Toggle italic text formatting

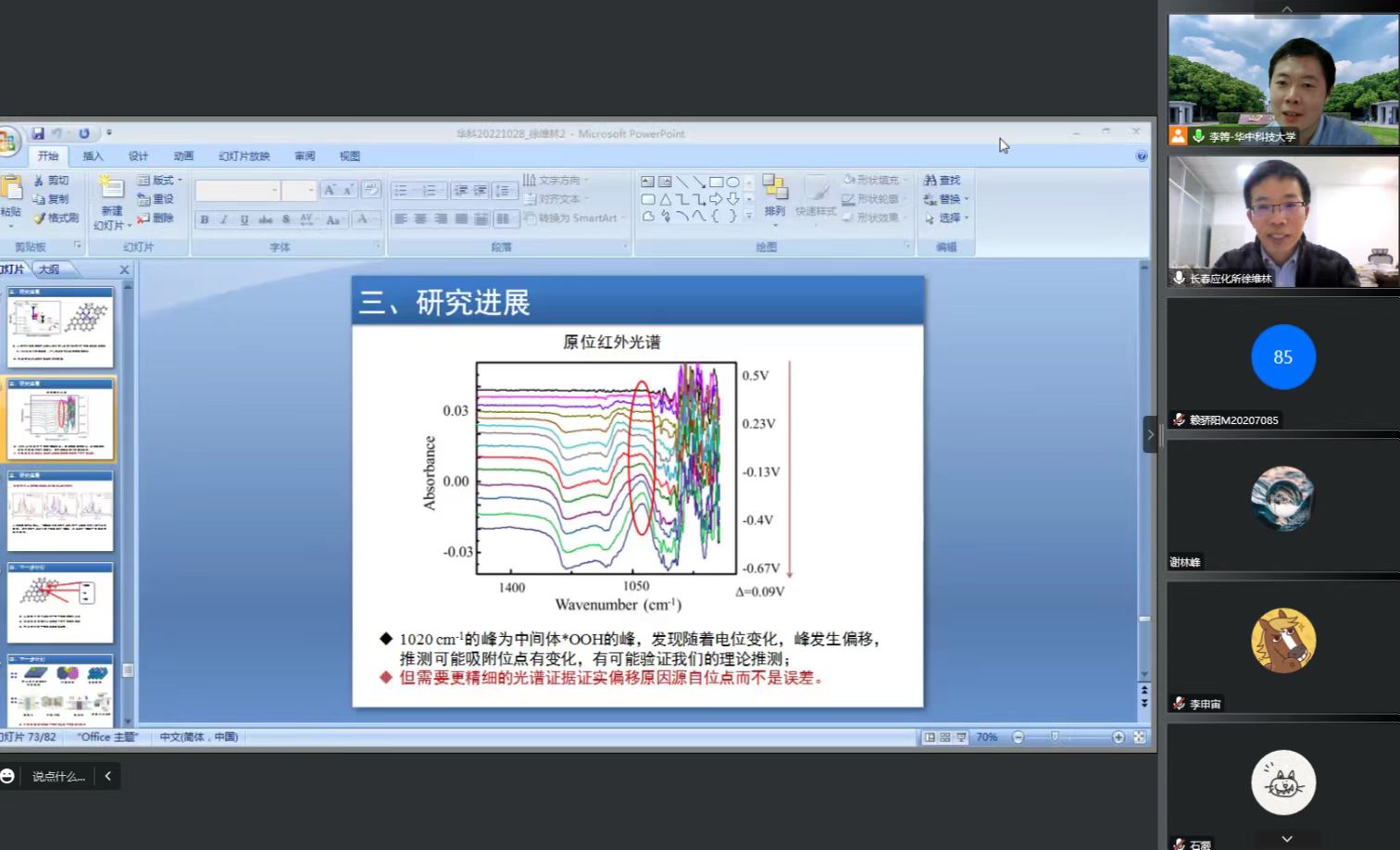coord(224,219)
